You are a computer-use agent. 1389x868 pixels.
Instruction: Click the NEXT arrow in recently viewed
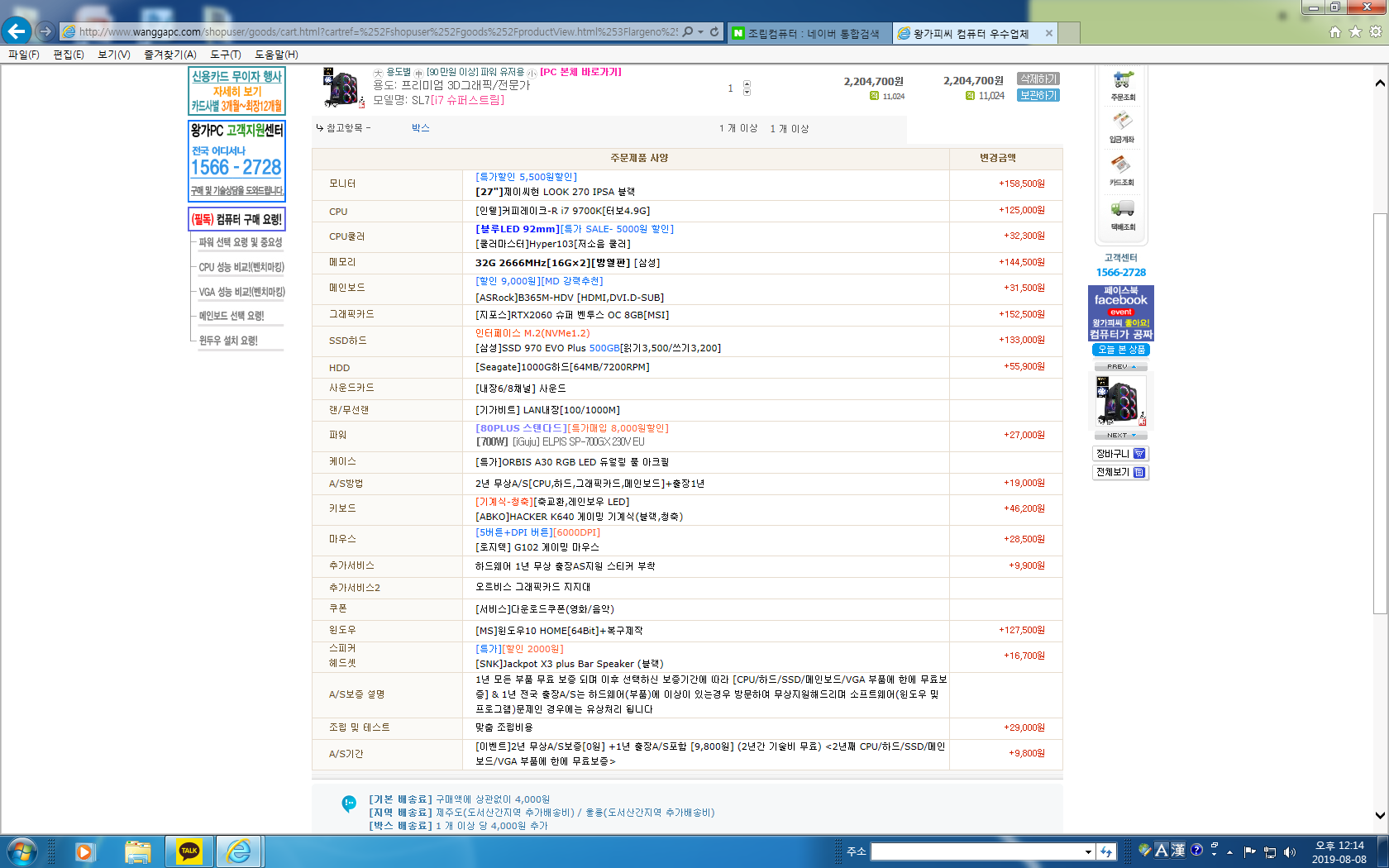(x=1121, y=435)
